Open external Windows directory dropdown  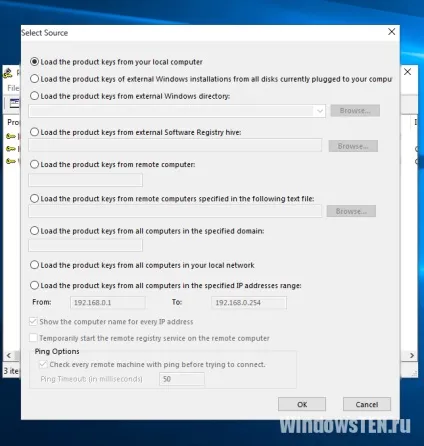320,111
